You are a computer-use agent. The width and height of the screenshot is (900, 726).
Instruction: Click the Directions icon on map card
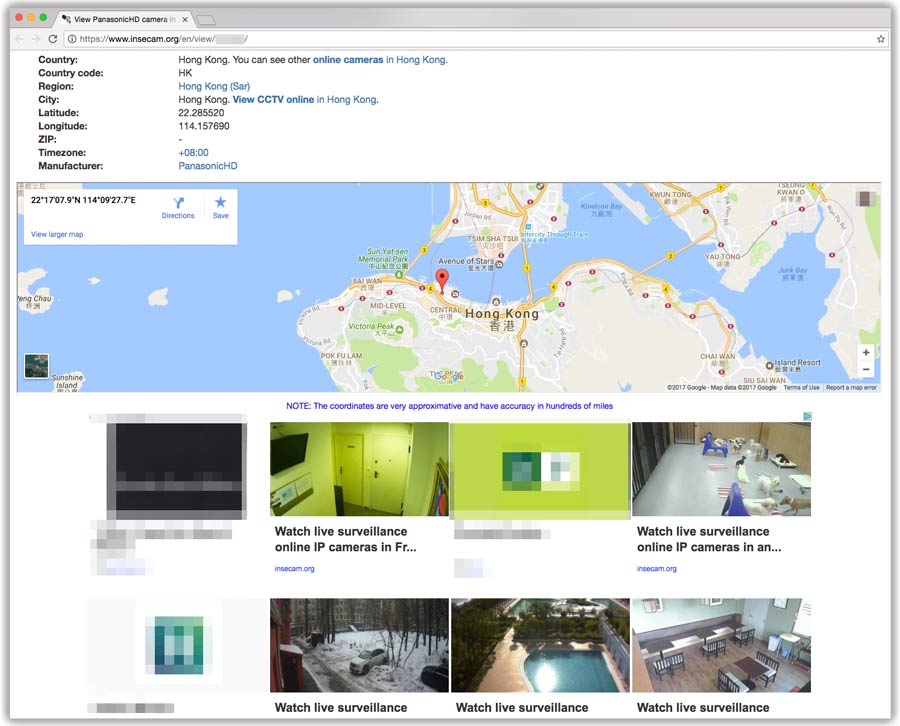tap(178, 203)
